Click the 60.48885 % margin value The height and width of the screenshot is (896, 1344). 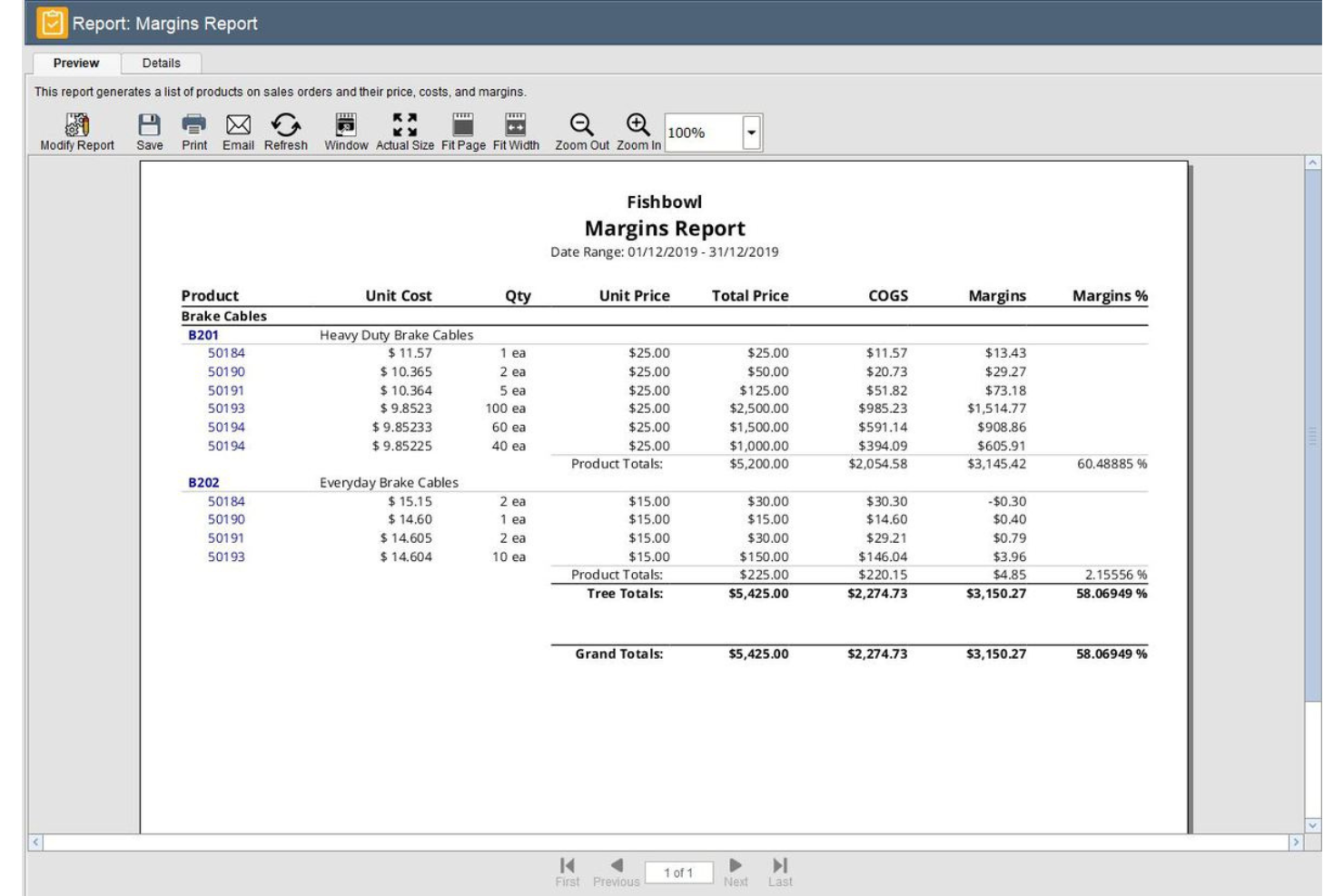pyautogui.click(x=1112, y=464)
